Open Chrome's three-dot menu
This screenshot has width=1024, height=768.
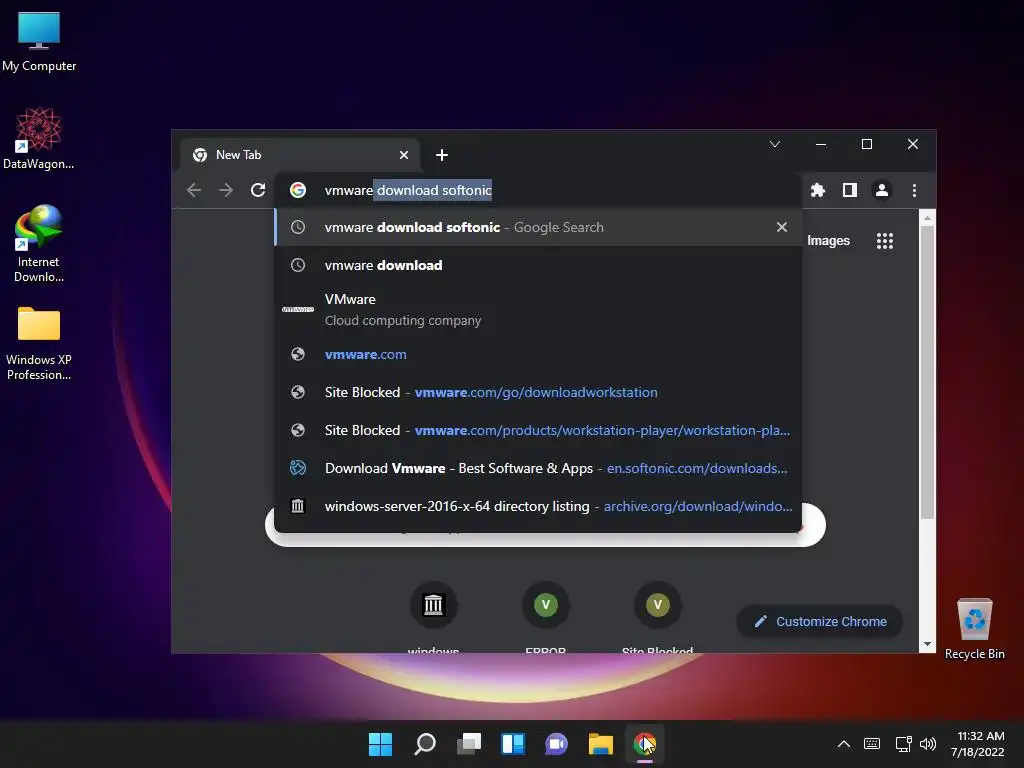914,190
